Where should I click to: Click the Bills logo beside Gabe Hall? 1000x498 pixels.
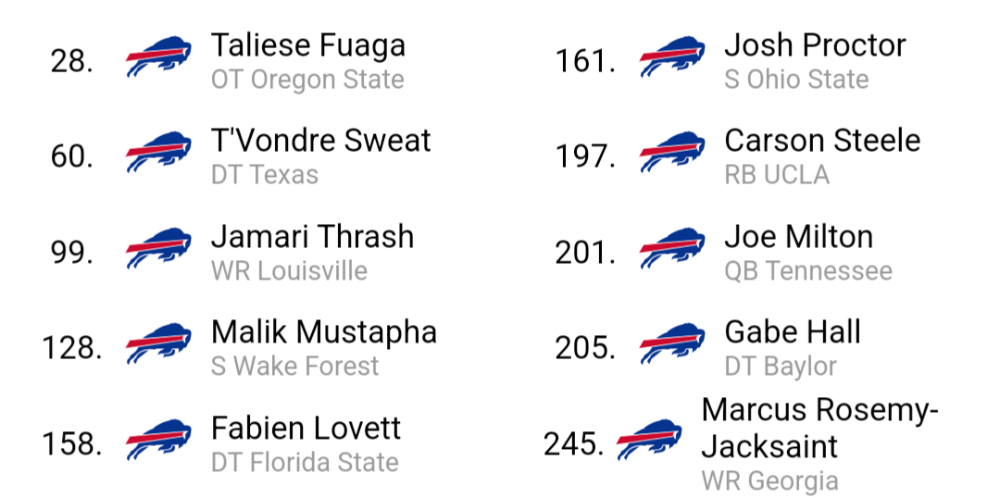(x=673, y=343)
